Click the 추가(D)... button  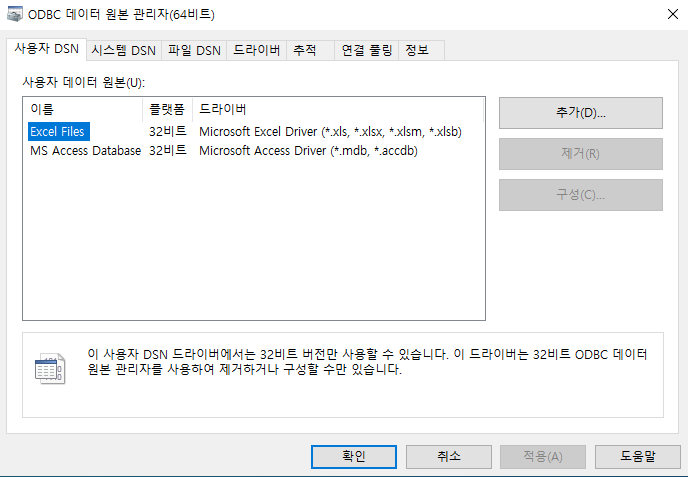[580, 113]
